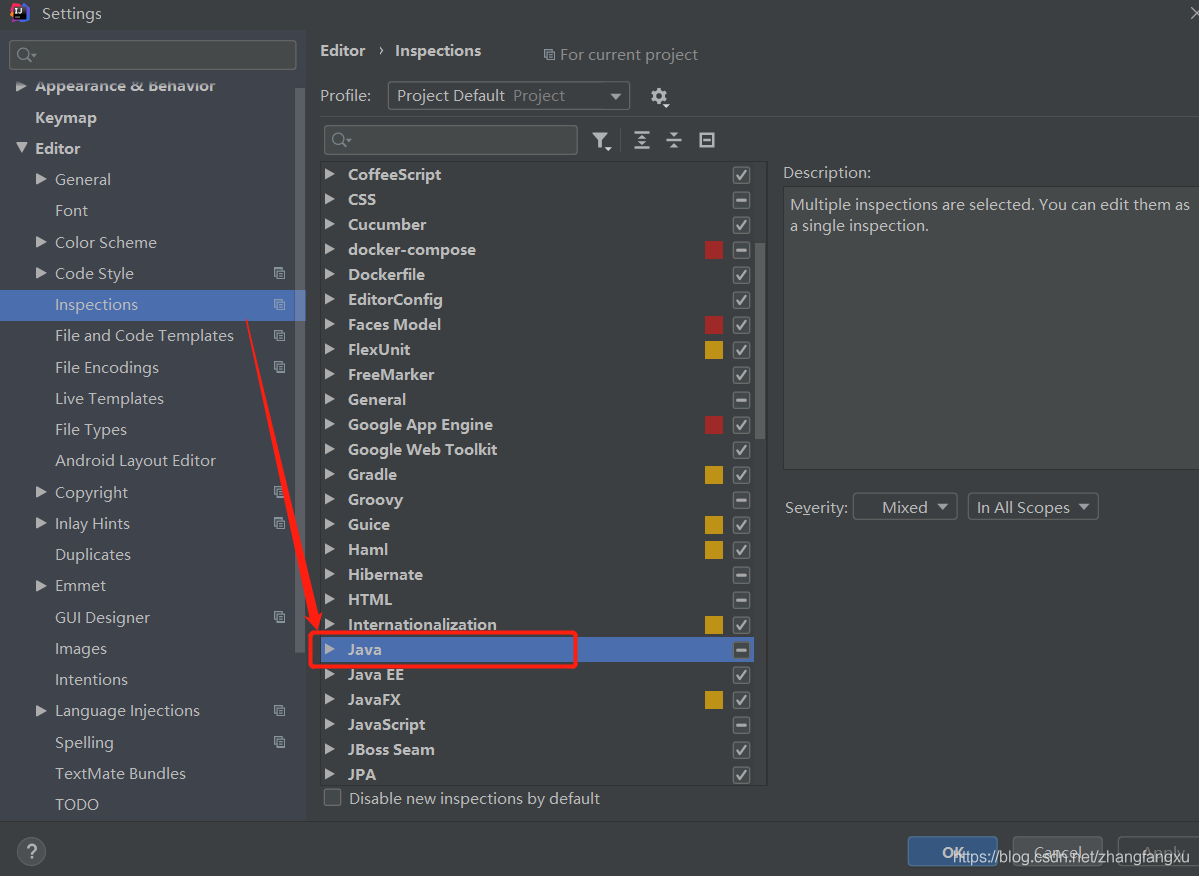Click the IntelliJ logo in title bar
Viewport: 1199px width, 876px height.
pos(20,13)
